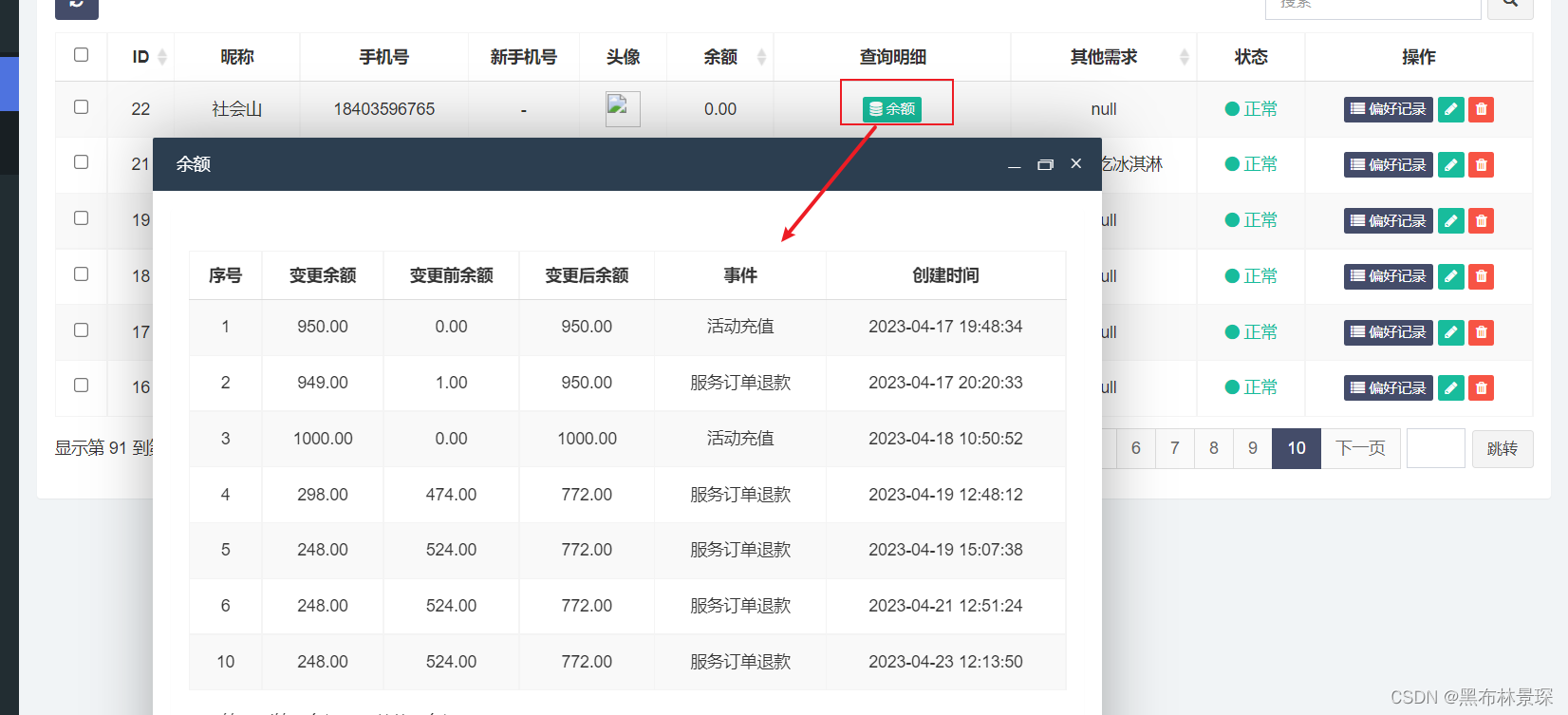
Task: Click the 正常 status toggle in row 17
Action: click(x=1251, y=332)
